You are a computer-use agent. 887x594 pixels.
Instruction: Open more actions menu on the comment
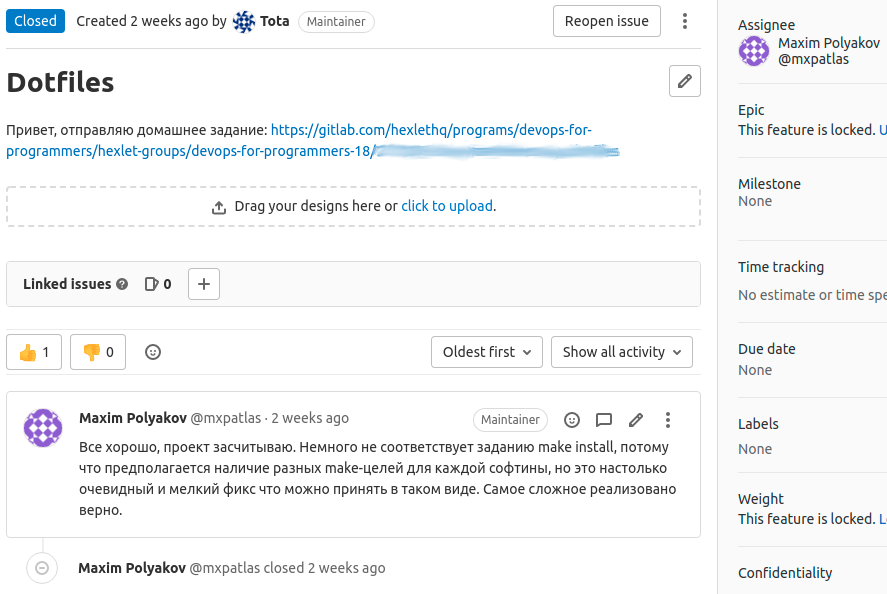tap(668, 420)
